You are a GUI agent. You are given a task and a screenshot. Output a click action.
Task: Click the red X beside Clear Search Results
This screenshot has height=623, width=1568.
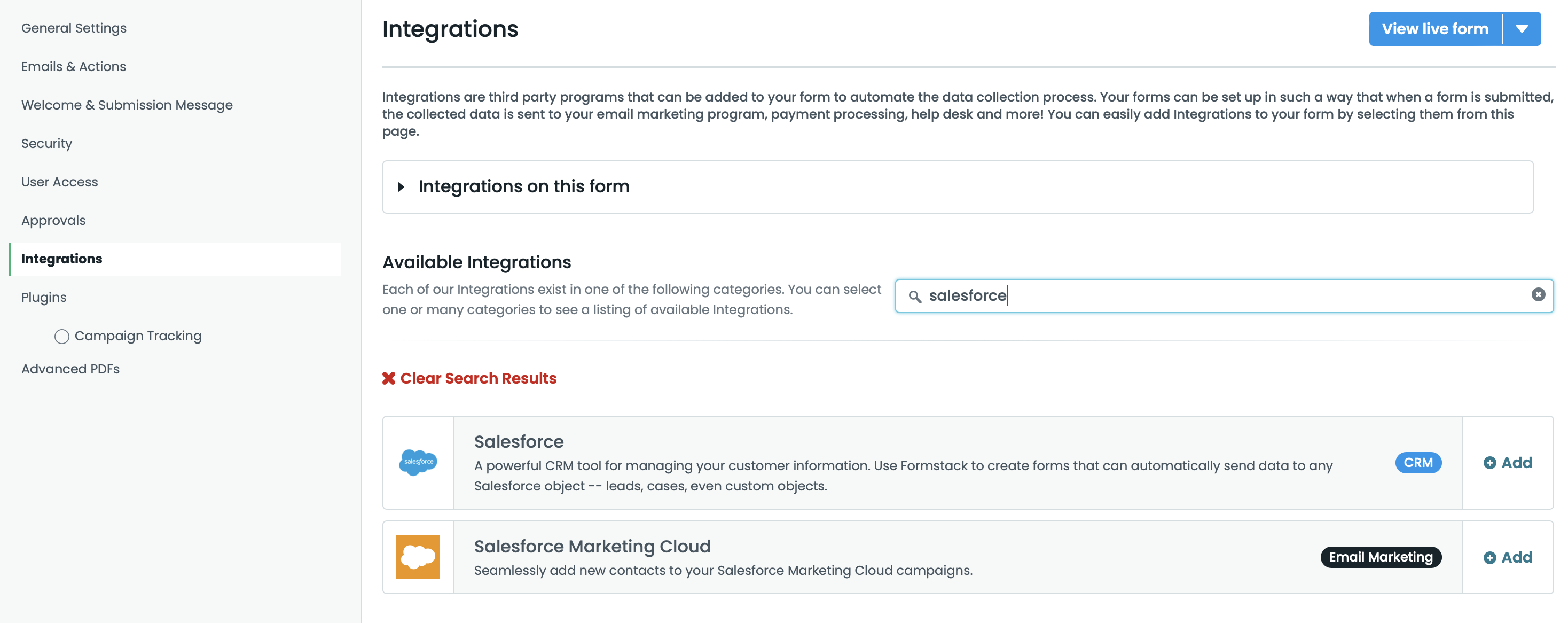[x=388, y=378]
